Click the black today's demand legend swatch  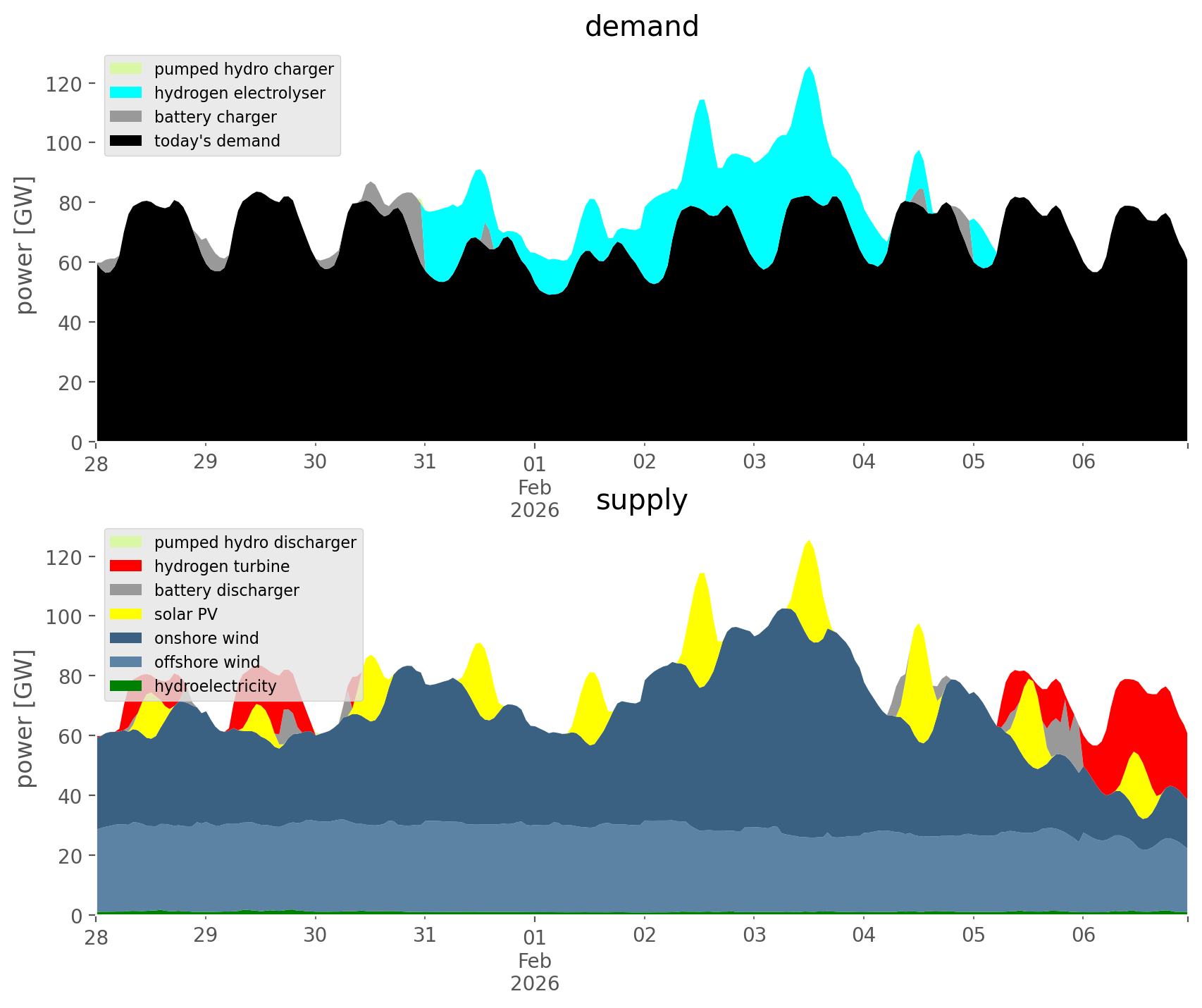tap(126, 141)
